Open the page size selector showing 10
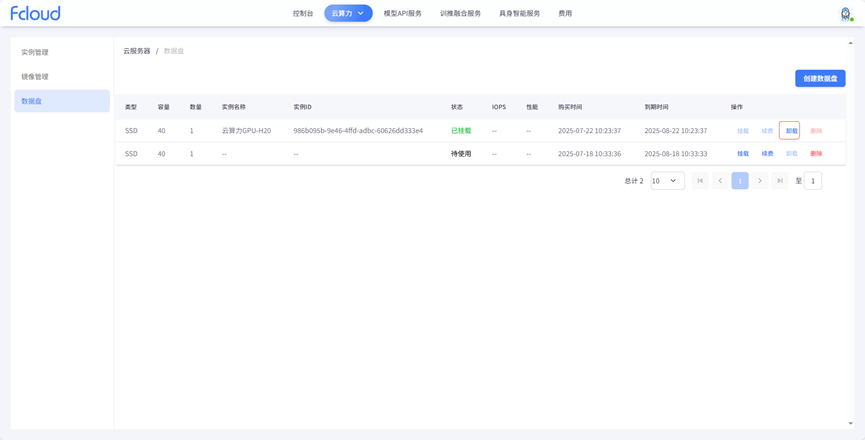The height and width of the screenshot is (440, 865). pyautogui.click(x=667, y=181)
